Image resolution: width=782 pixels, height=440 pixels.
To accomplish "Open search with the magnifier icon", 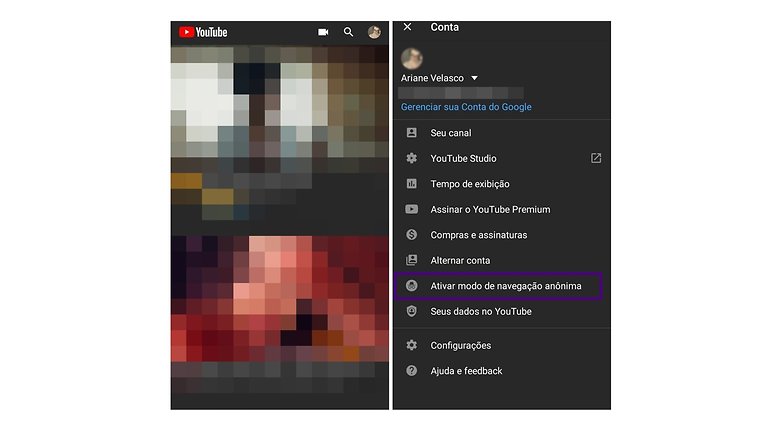I will (x=348, y=32).
